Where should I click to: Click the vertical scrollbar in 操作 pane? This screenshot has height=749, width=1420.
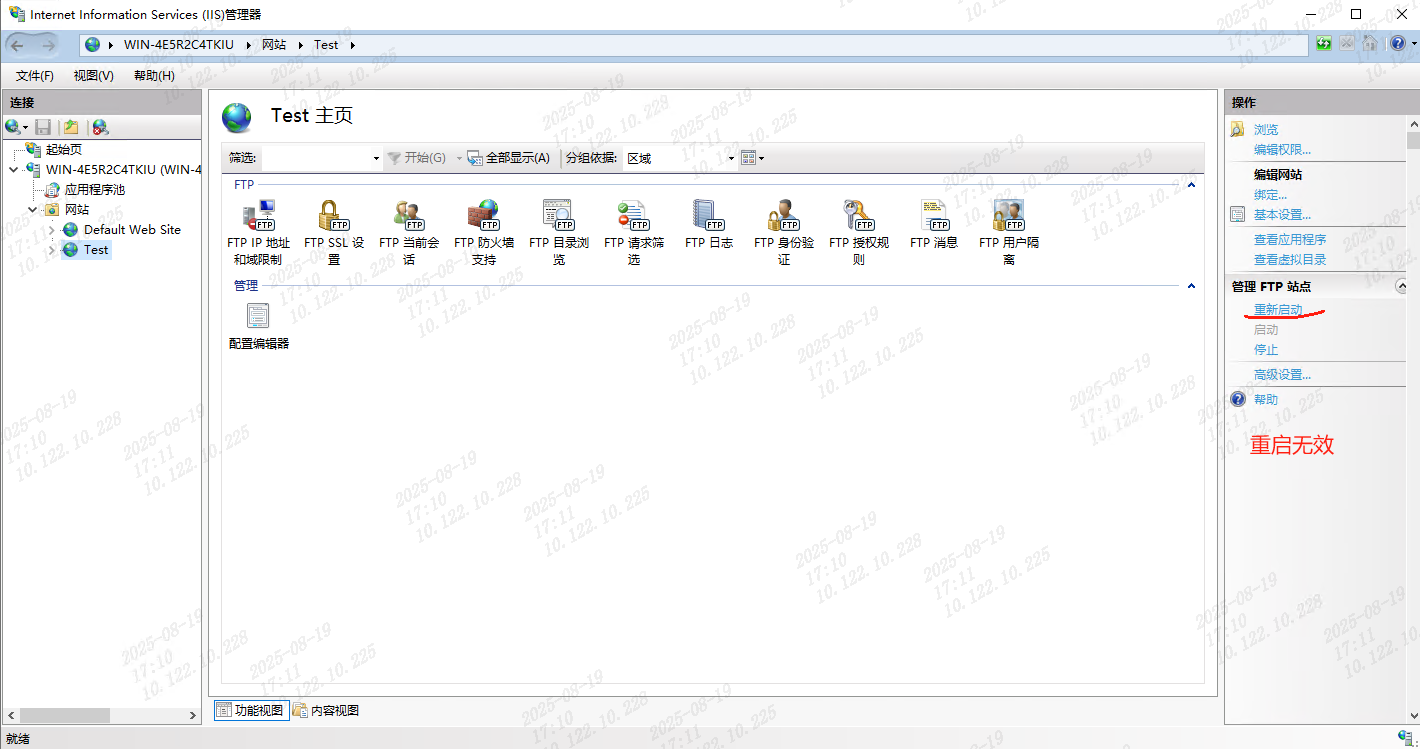coord(1413,141)
